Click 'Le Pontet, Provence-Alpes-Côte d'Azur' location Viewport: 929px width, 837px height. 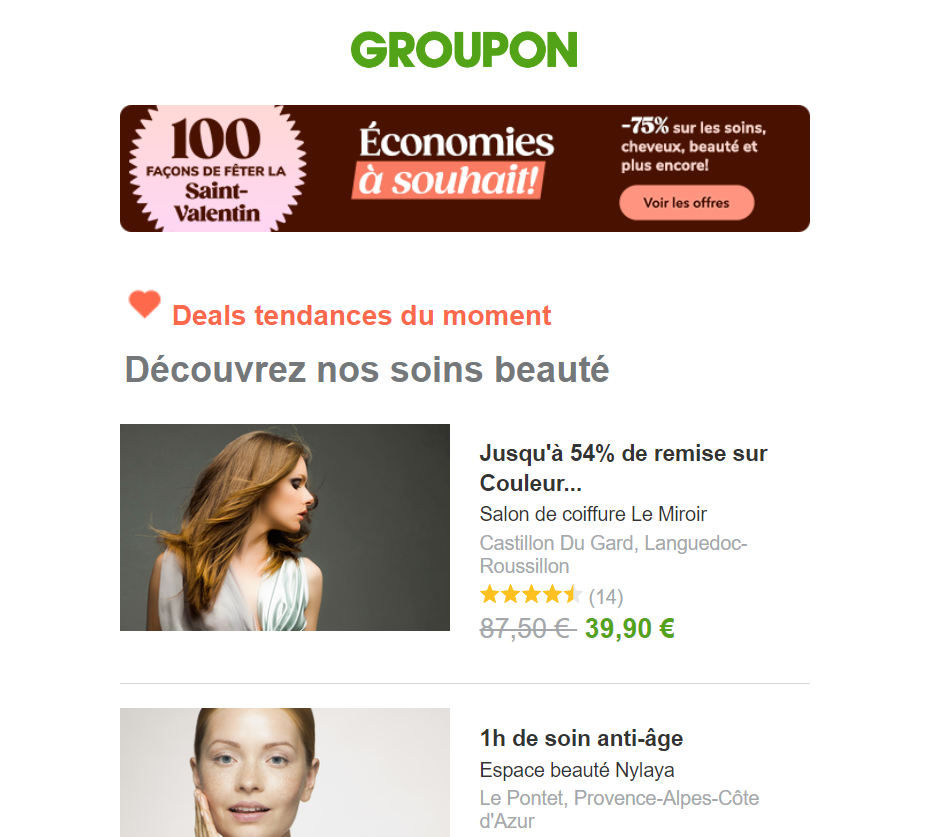click(619, 809)
